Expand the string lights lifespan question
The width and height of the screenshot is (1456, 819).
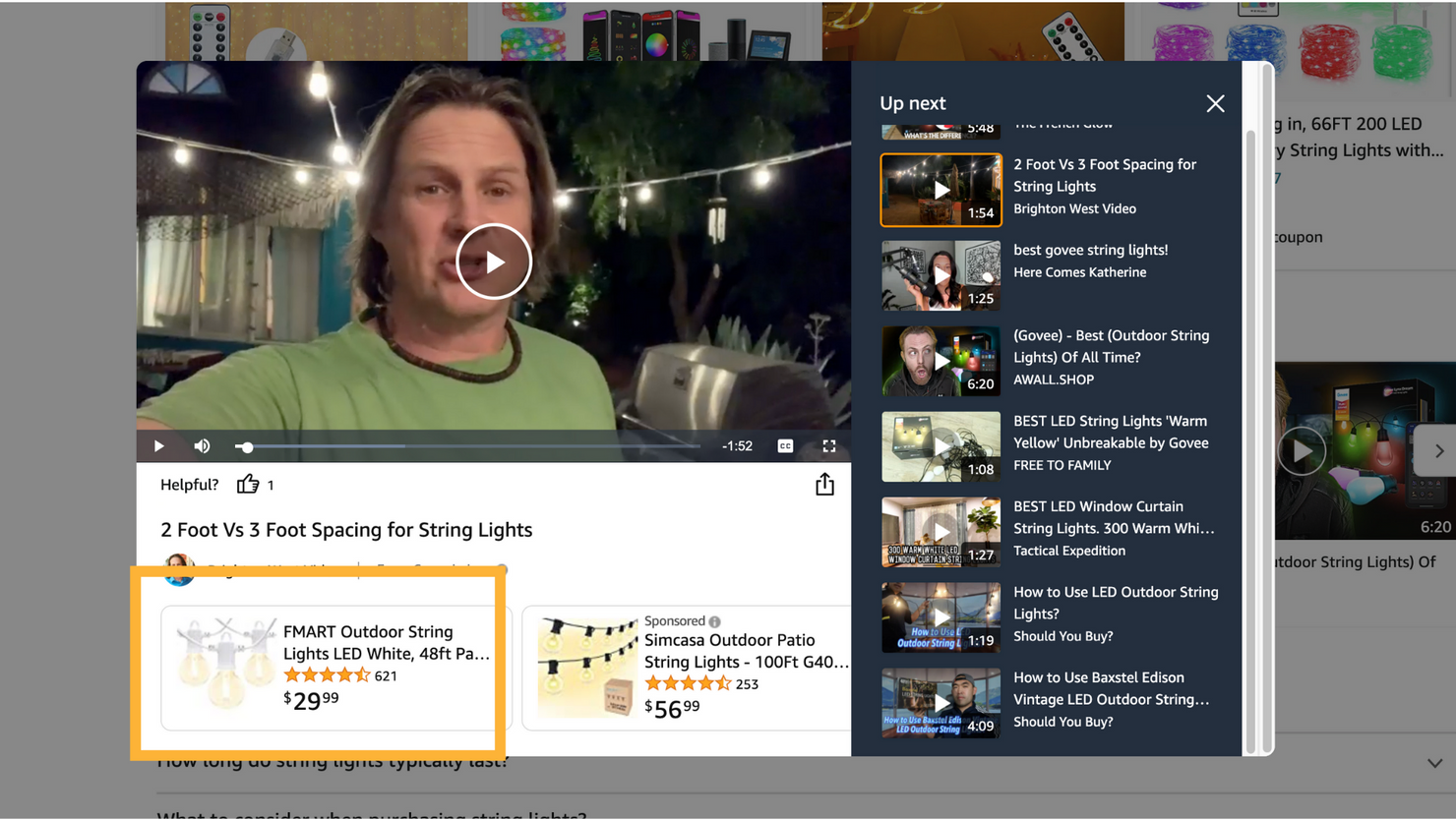click(1434, 763)
